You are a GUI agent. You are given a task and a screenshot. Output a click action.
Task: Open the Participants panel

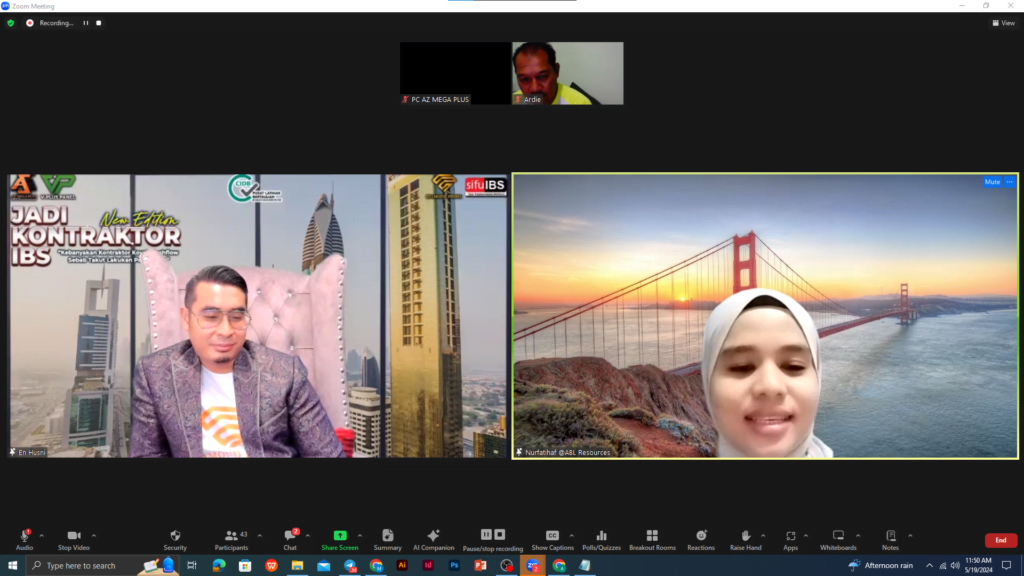[x=231, y=536]
